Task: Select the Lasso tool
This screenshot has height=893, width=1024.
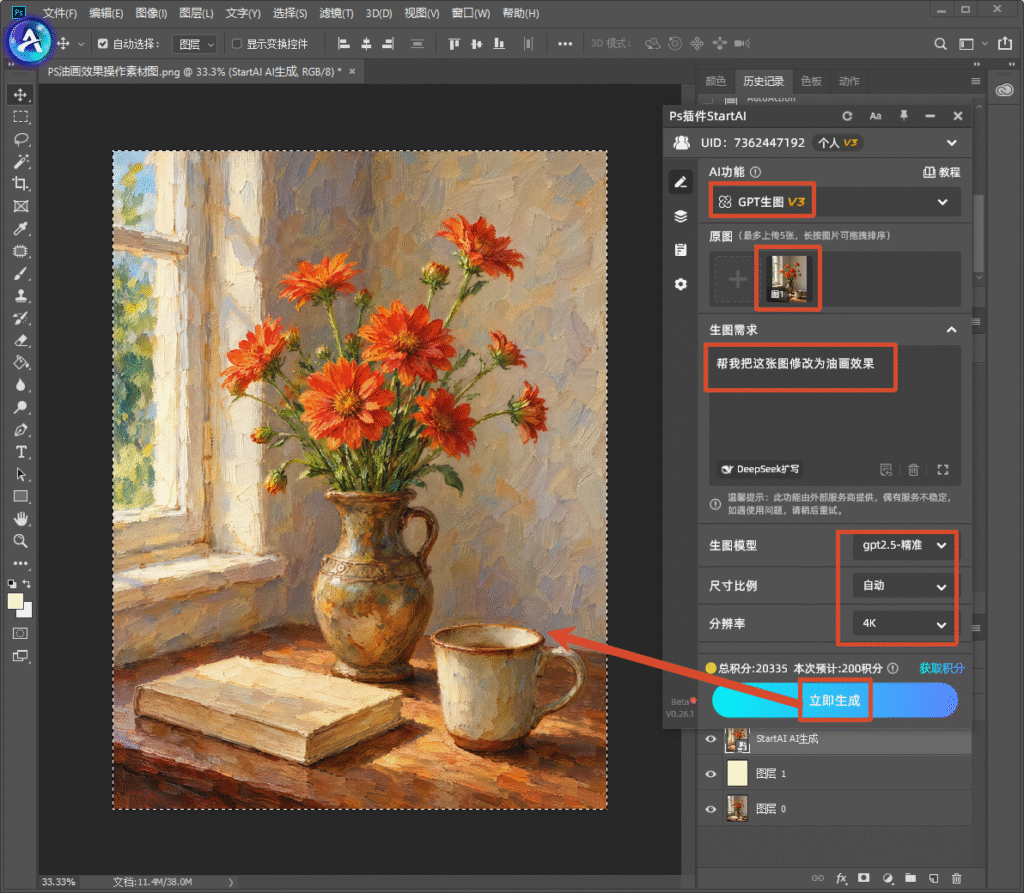Action: tap(21, 139)
